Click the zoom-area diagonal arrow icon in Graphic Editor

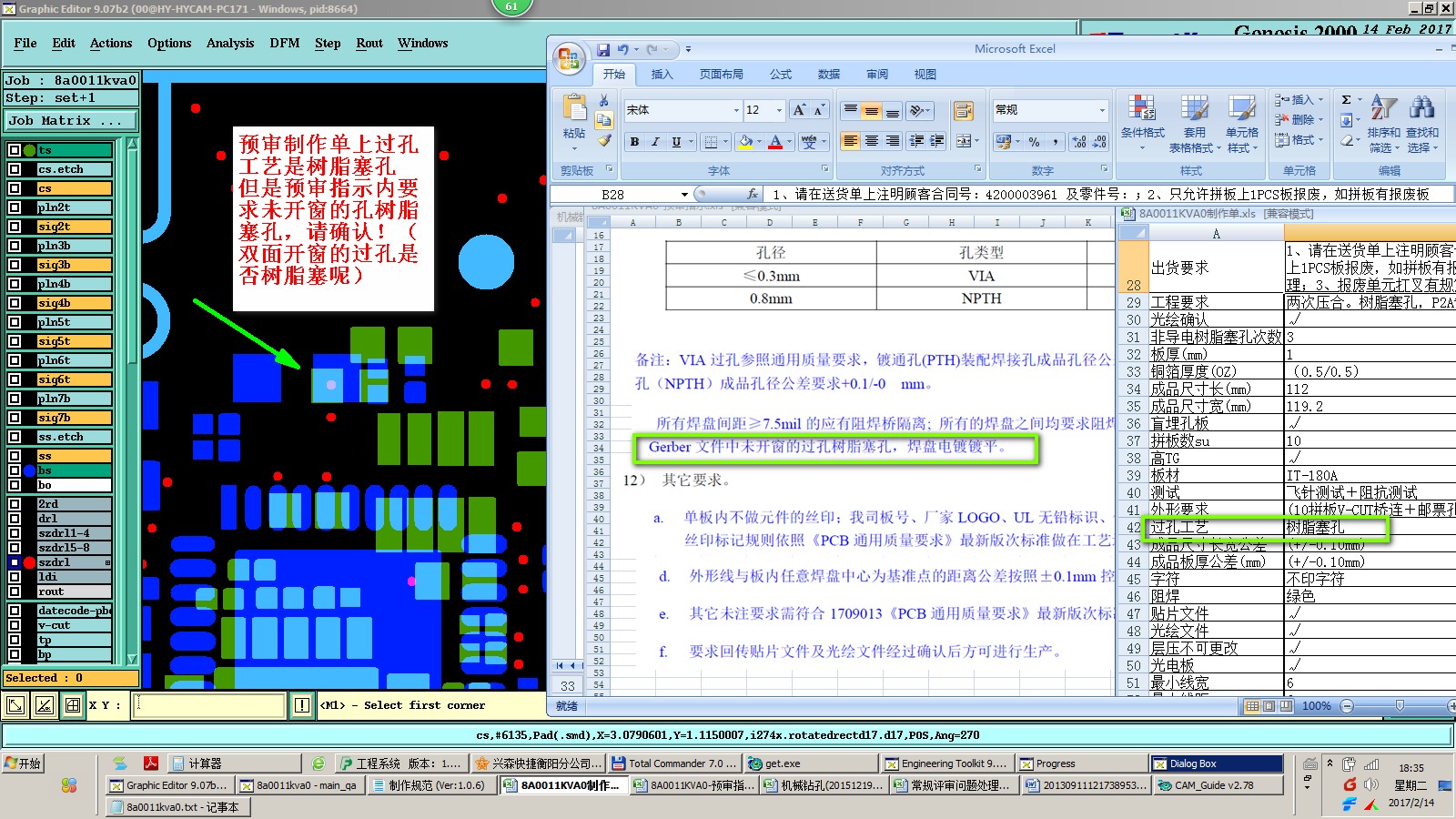click(15, 705)
